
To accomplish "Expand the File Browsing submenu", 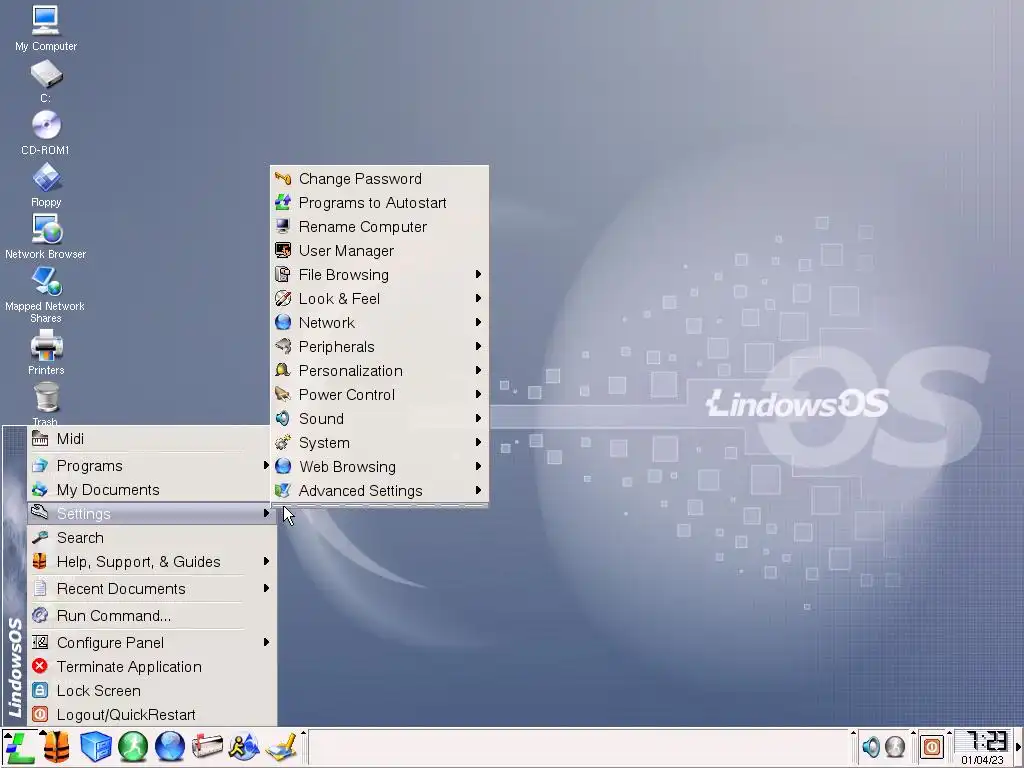I will click(x=379, y=275).
